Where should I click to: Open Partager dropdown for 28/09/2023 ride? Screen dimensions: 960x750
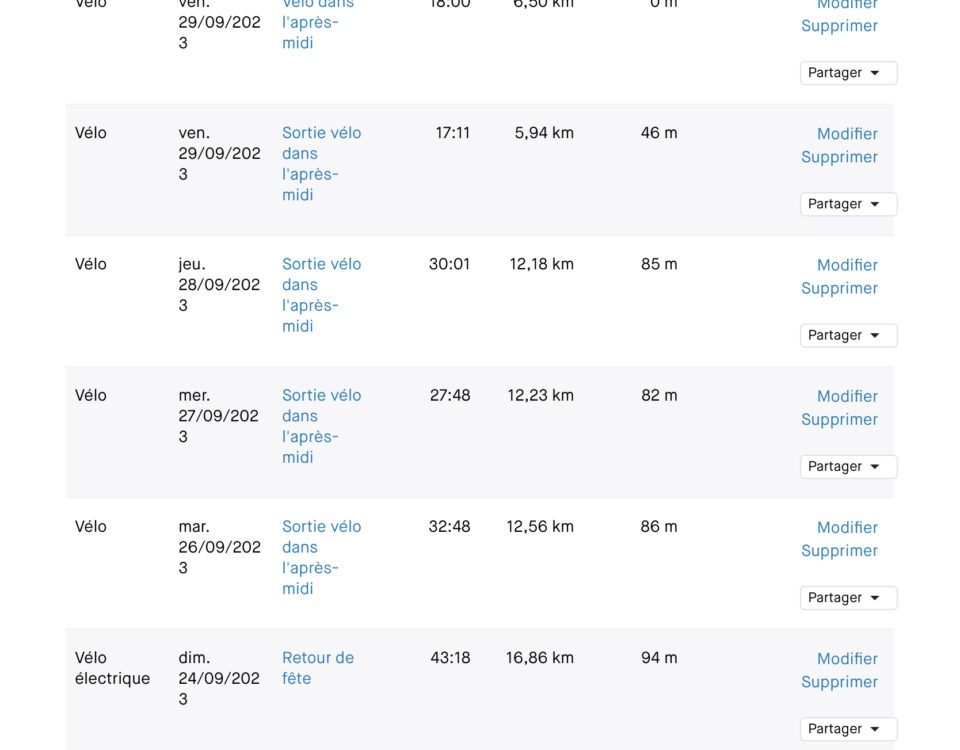pyautogui.click(x=848, y=335)
